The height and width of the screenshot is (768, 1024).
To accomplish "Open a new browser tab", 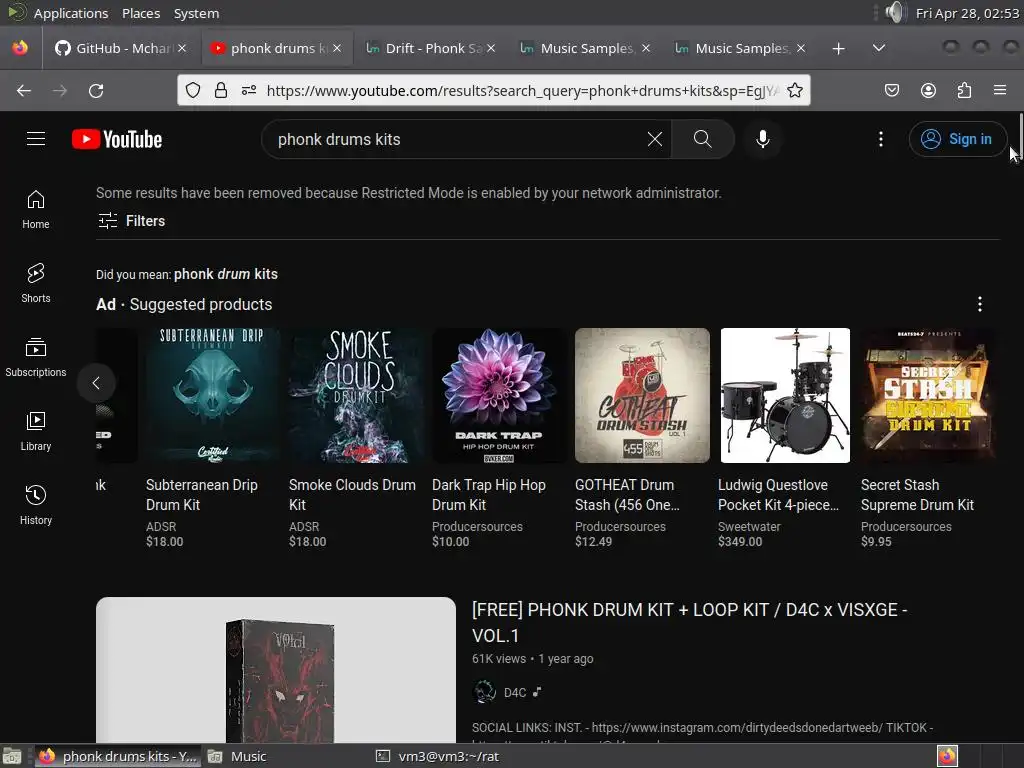I will tap(839, 48).
